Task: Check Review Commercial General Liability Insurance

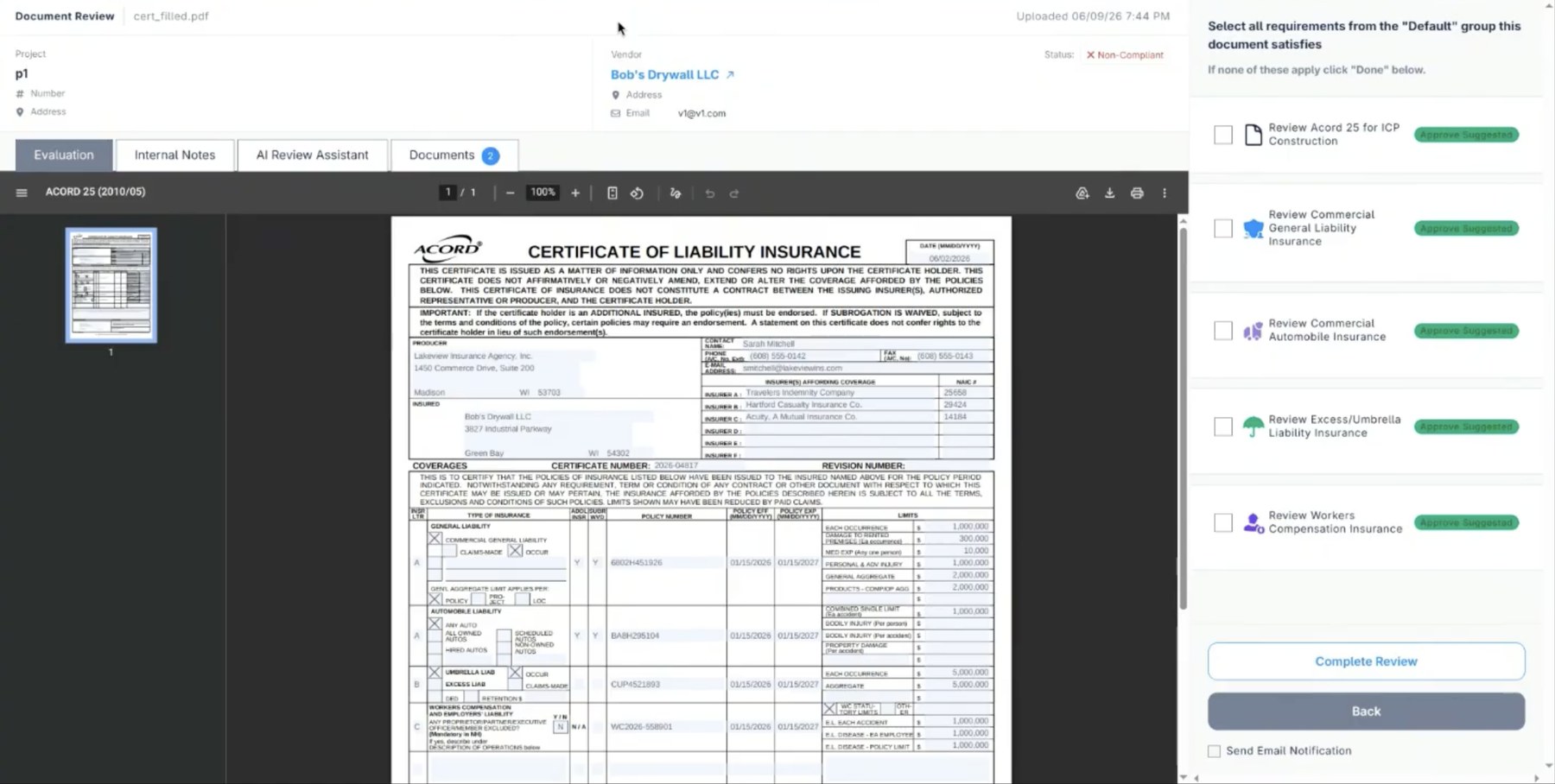Action: coord(1223,228)
